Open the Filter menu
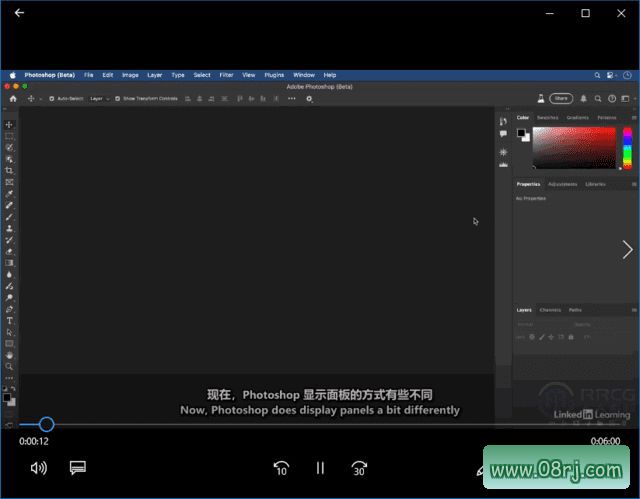 pos(226,75)
